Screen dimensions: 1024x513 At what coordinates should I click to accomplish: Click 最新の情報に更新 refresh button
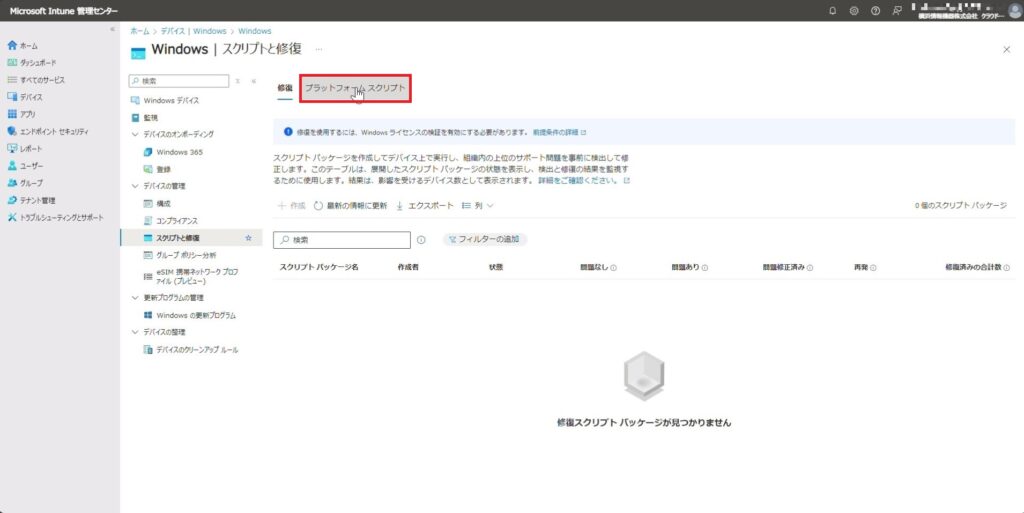[x=350, y=206]
